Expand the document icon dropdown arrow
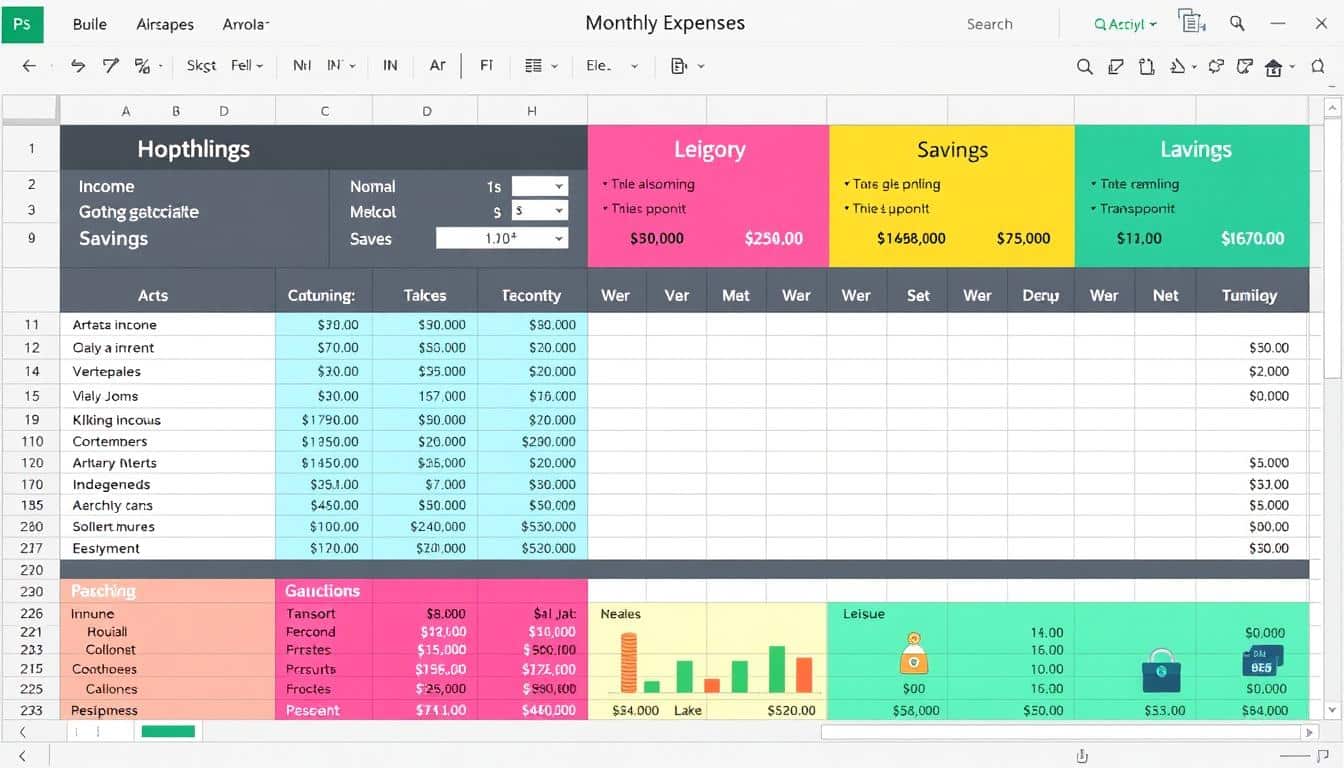Image resolution: width=1344 pixels, height=768 pixels. 701,67
